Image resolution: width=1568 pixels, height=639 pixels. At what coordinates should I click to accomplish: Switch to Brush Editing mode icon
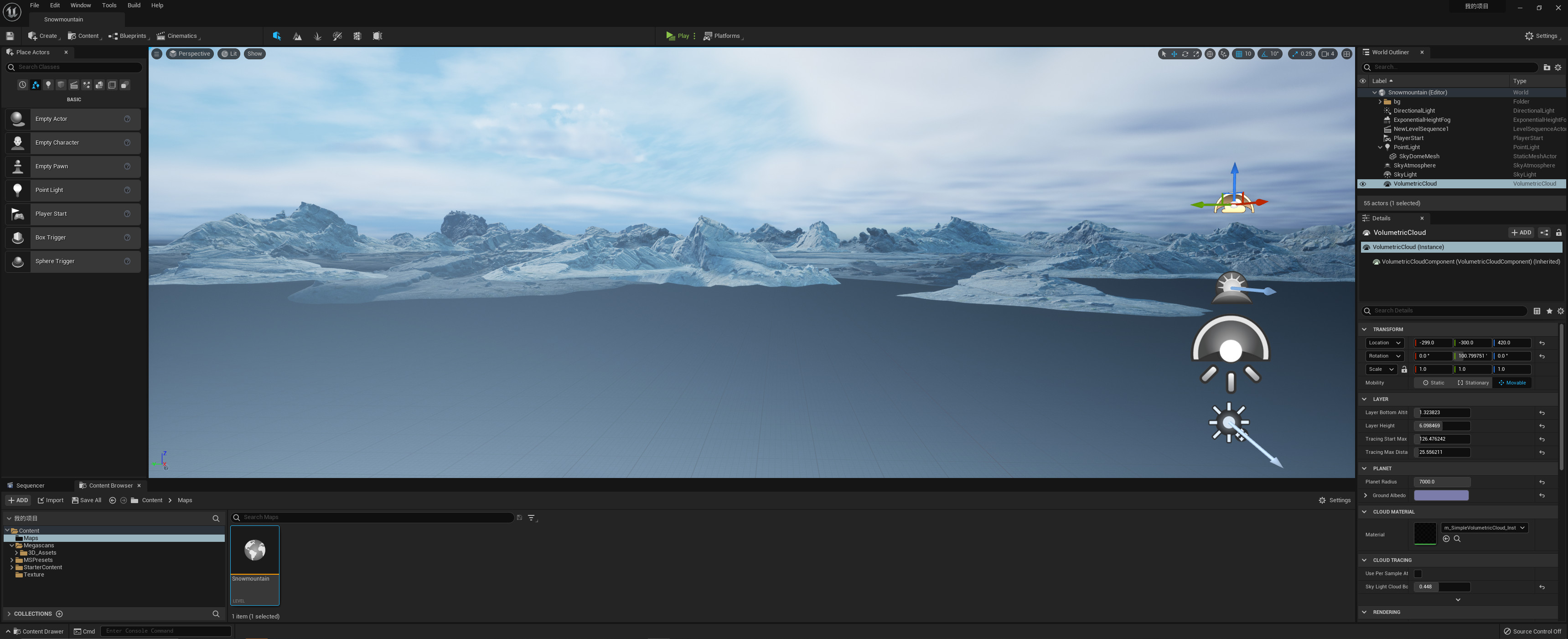click(378, 36)
